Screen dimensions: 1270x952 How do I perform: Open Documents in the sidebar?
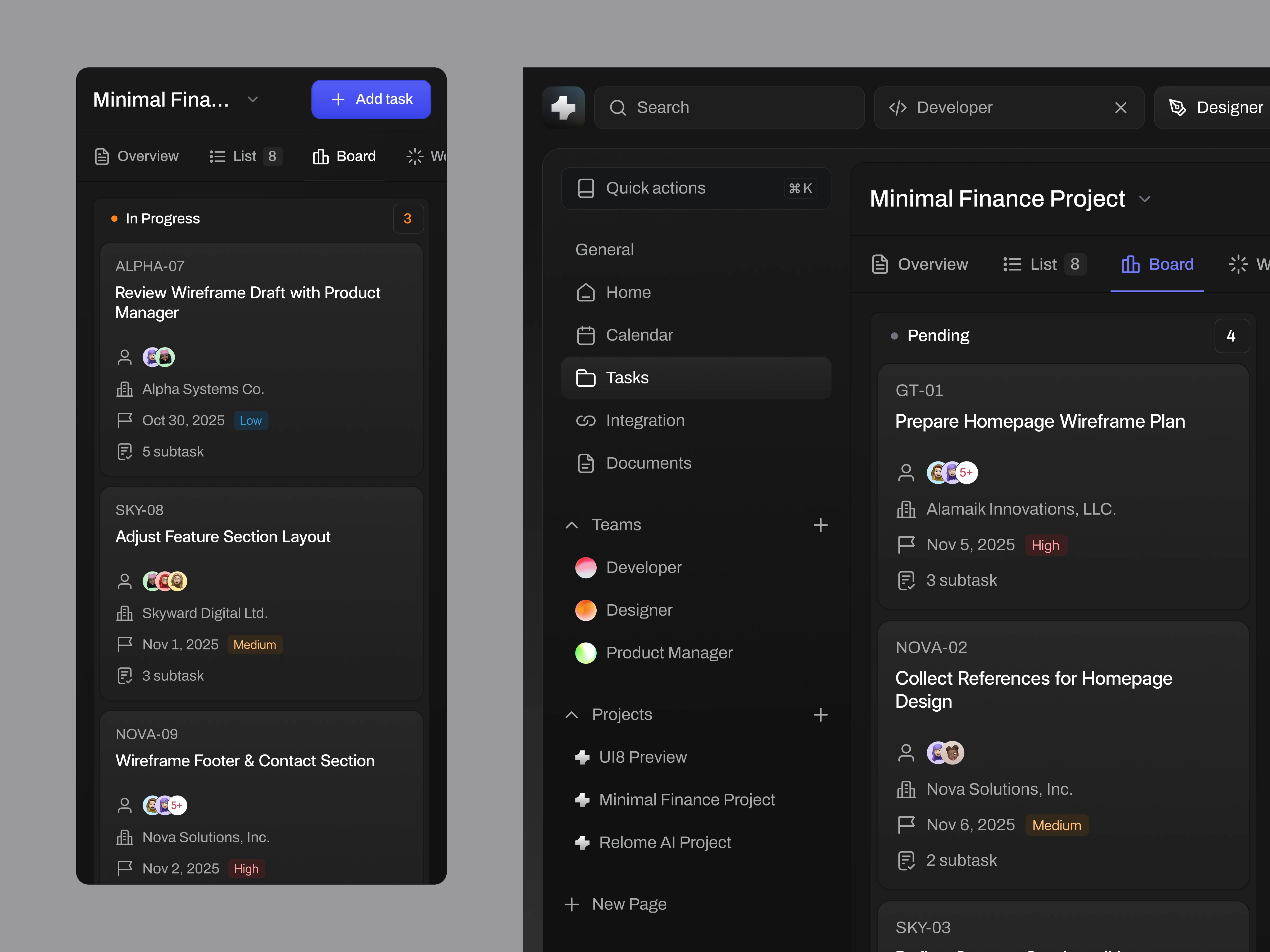click(648, 463)
